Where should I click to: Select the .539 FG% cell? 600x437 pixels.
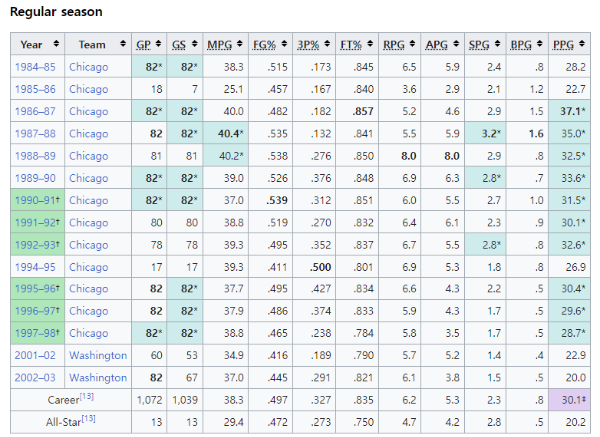coord(271,200)
